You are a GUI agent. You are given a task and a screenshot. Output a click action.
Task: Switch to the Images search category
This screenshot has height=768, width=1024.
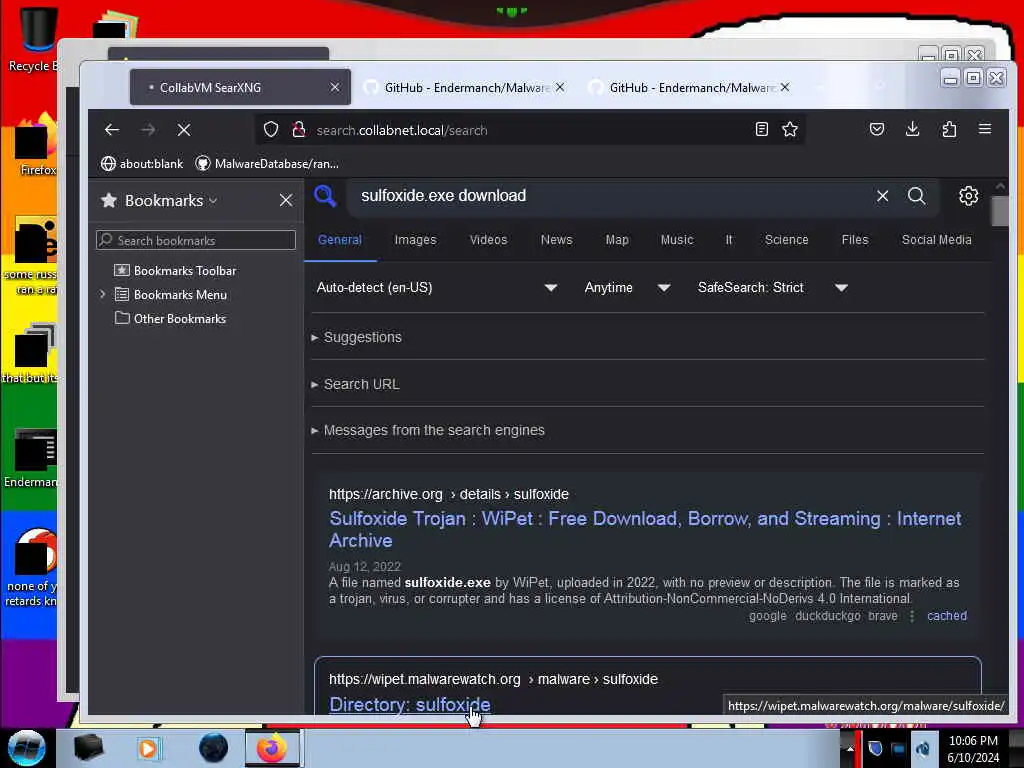pos(415,240)
